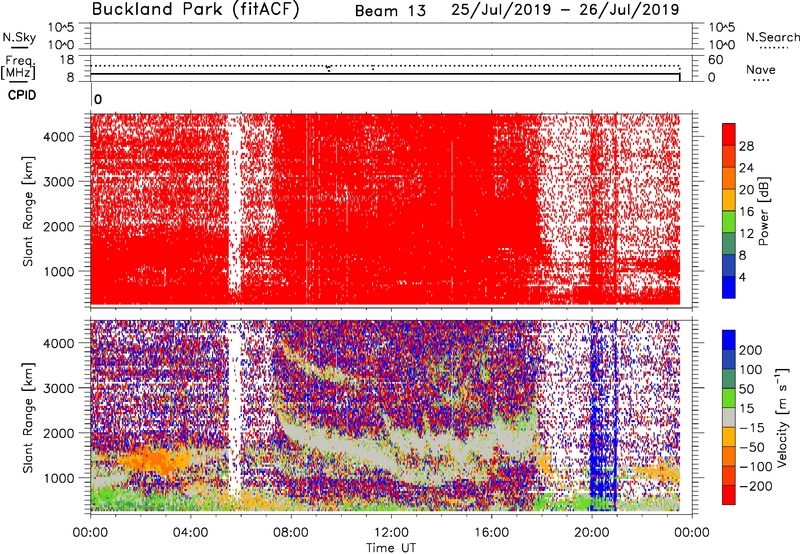This screenshot has height=554, width=800.
Task: Click the "20:00" time axis label
Action: point(591,533)
